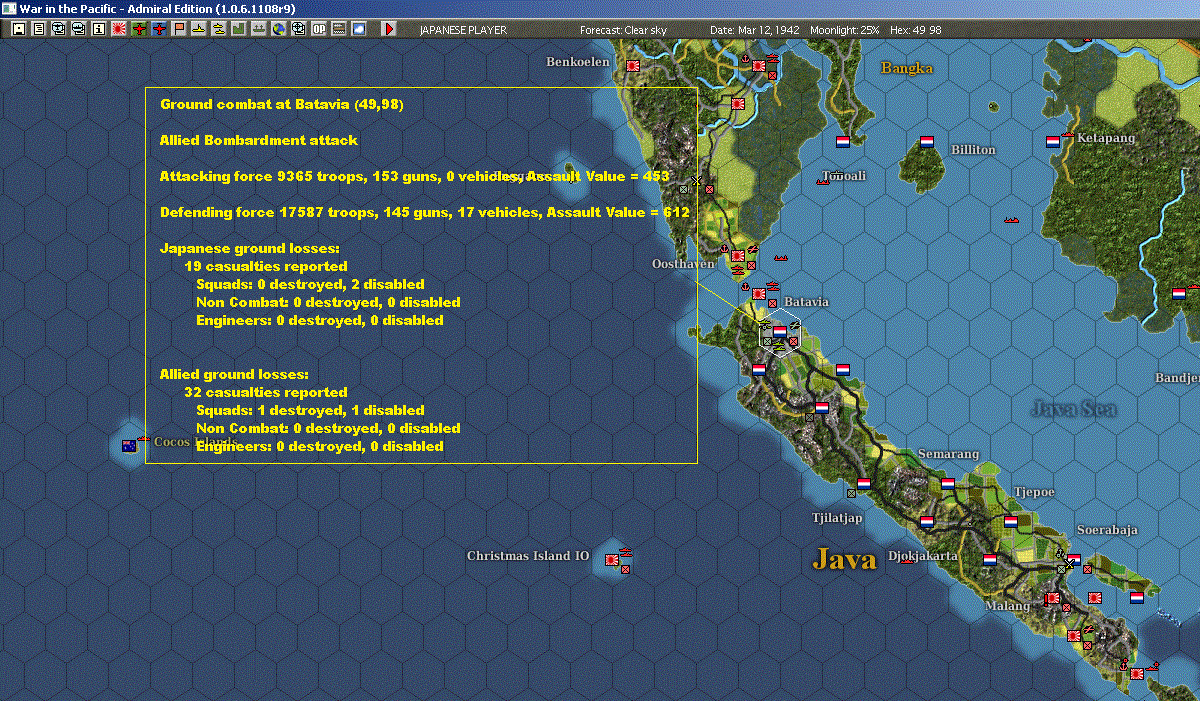
Task: Open the globe world map toolbar icon
Action: [278, 29]
